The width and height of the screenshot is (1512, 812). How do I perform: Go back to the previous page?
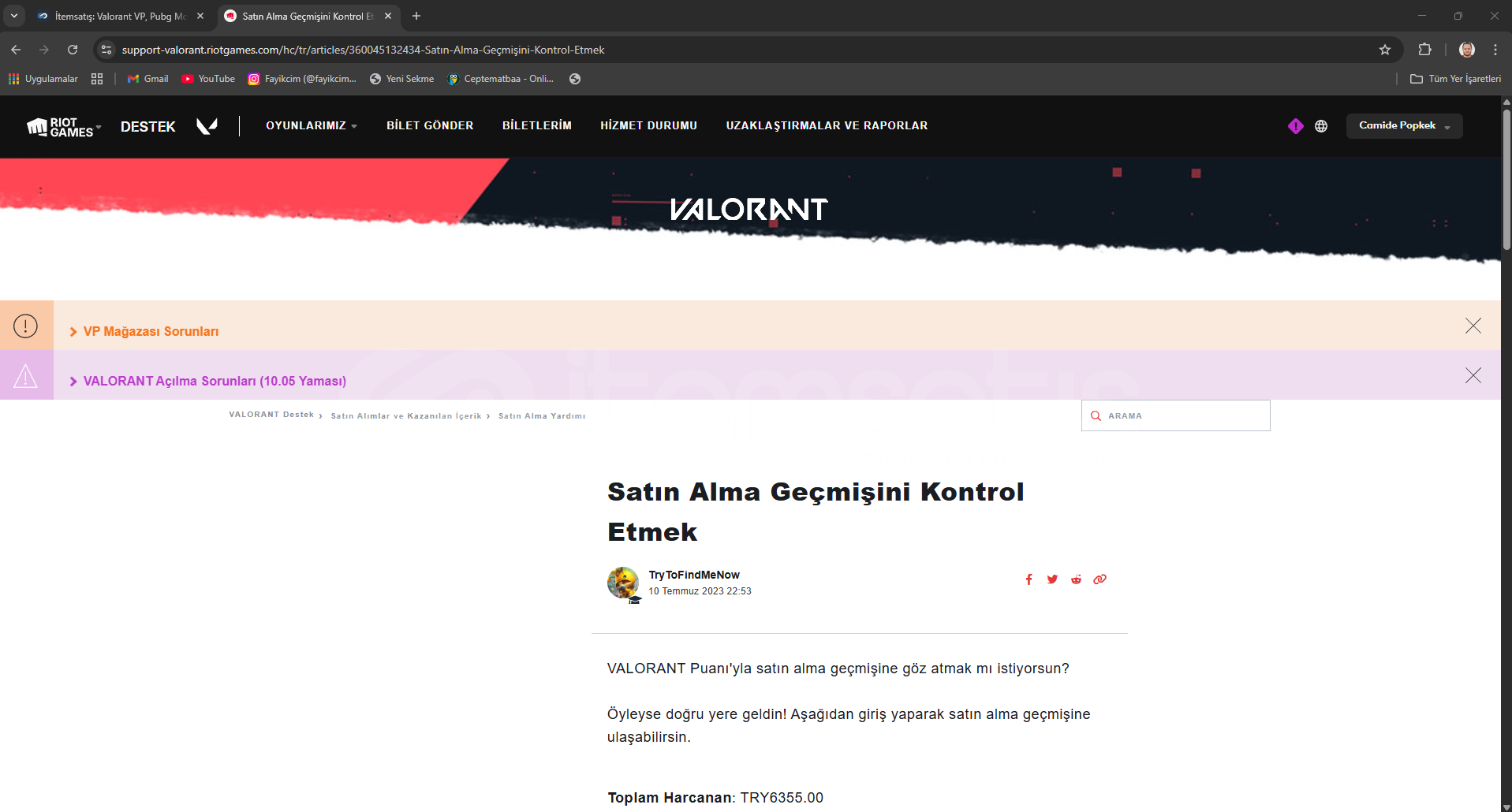point(16,50)
